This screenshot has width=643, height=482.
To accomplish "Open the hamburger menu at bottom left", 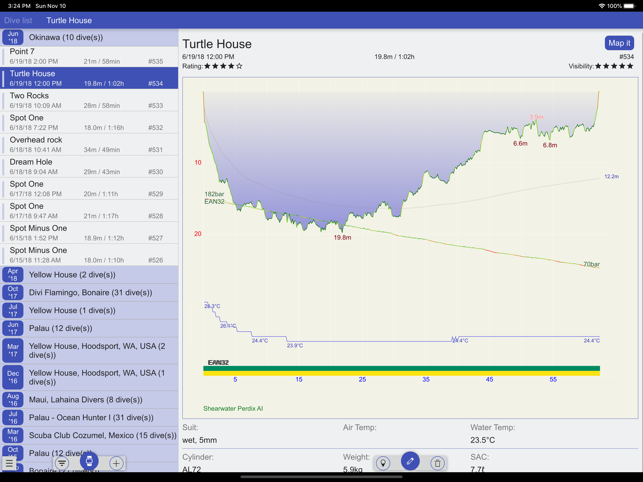I will [x=10, y=463].
